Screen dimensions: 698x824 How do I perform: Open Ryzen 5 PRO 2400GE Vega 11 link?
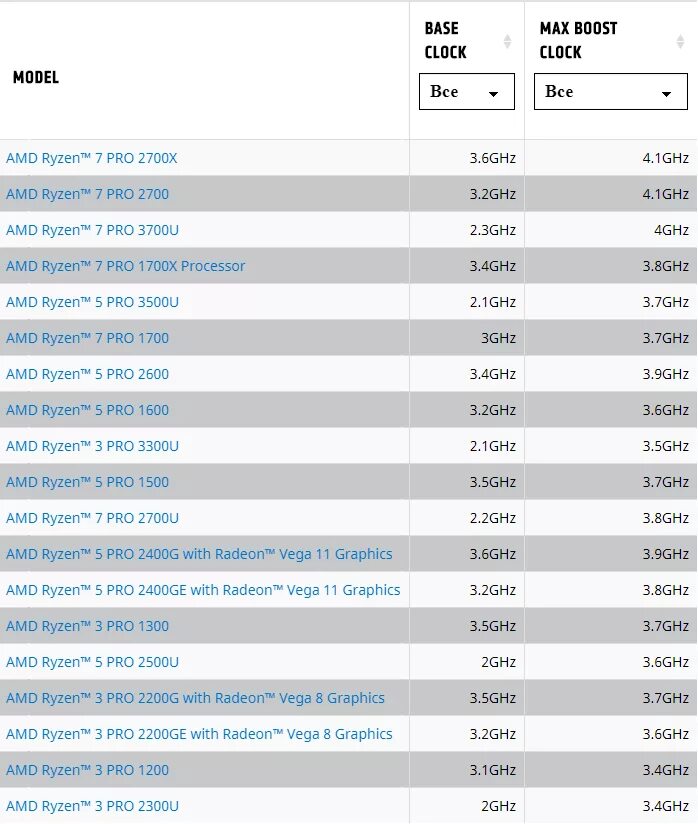pyautogui.click(x=203, y=590)
